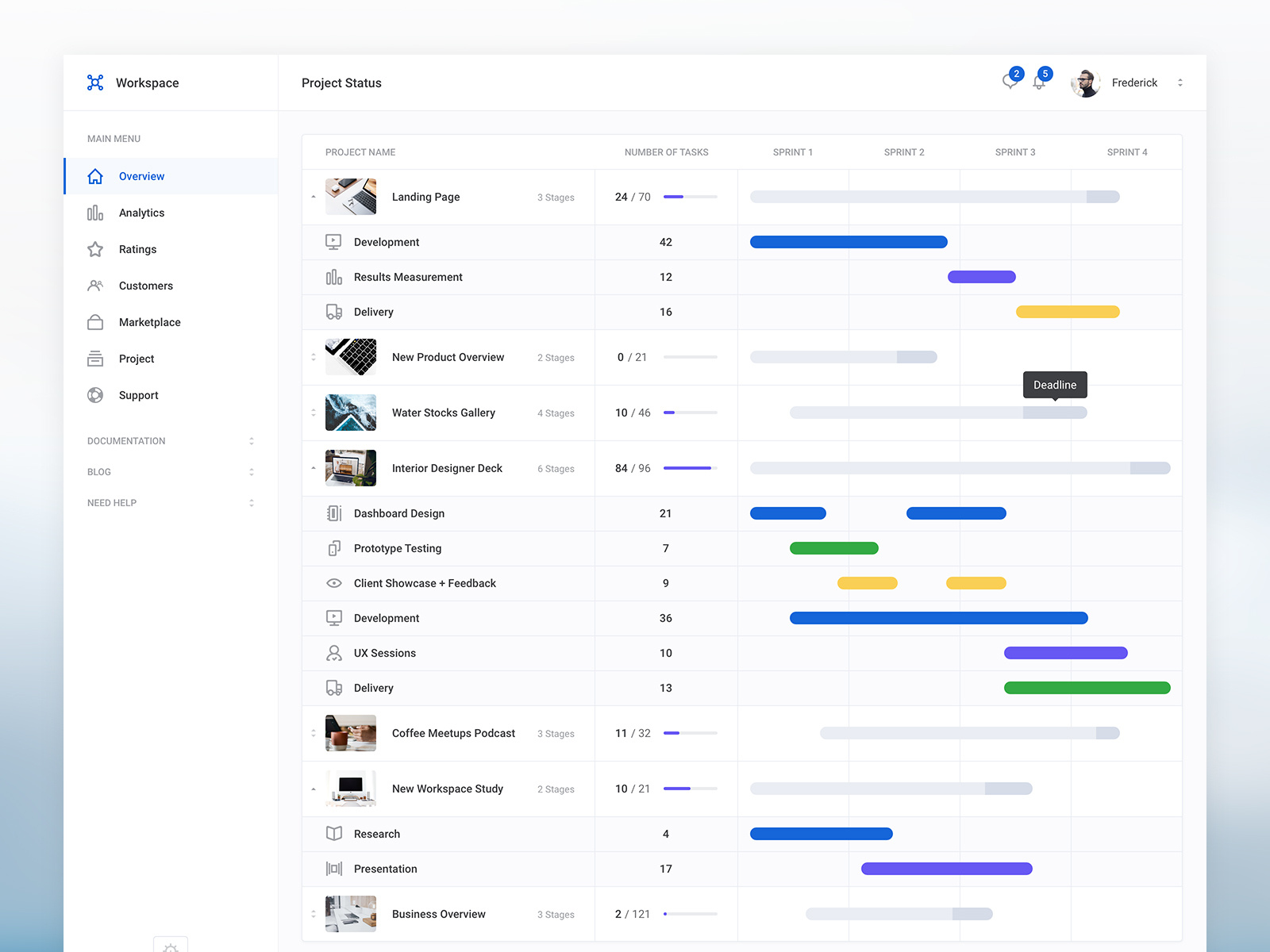This screenshot has width=1270, height=952.
Task: Select the Marketplace bag icon
Action: pyautogui.click(x=95, y=322)
